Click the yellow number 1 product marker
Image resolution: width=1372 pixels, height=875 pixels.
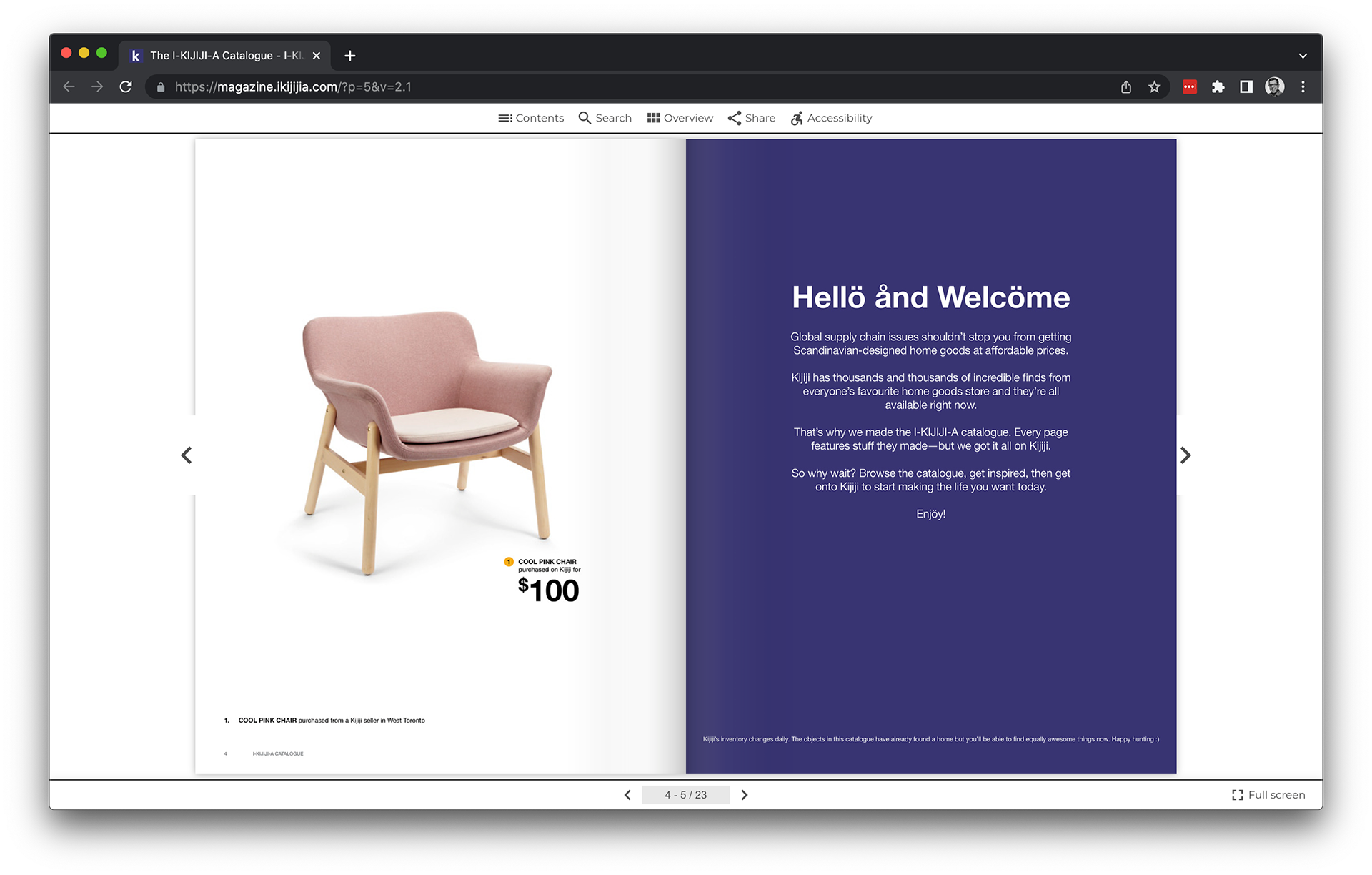pyautogui.click(x=509, y=562)
